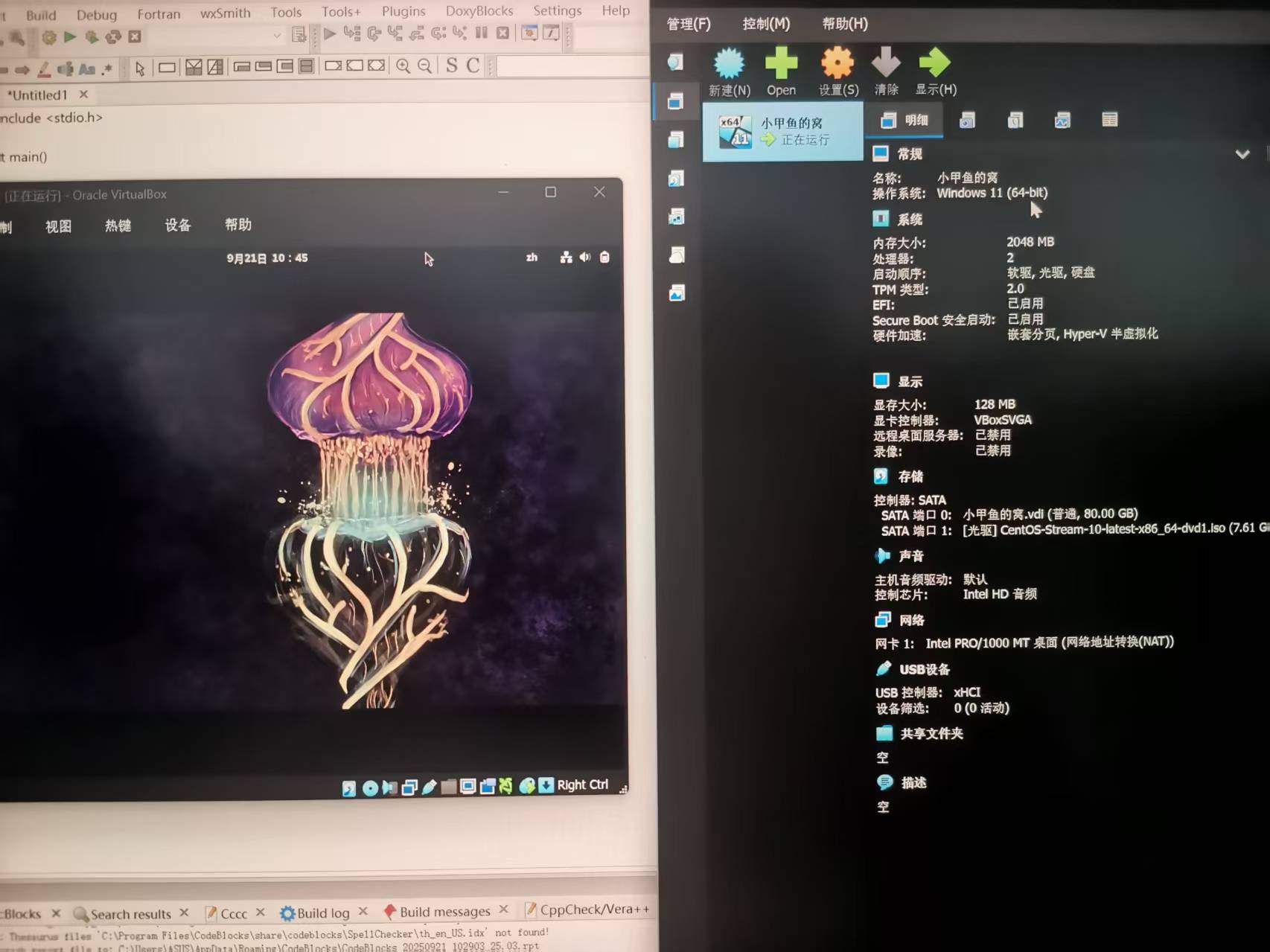
Task: Open the snapshots tab next to 明细
Action: (x=967, y=121)
